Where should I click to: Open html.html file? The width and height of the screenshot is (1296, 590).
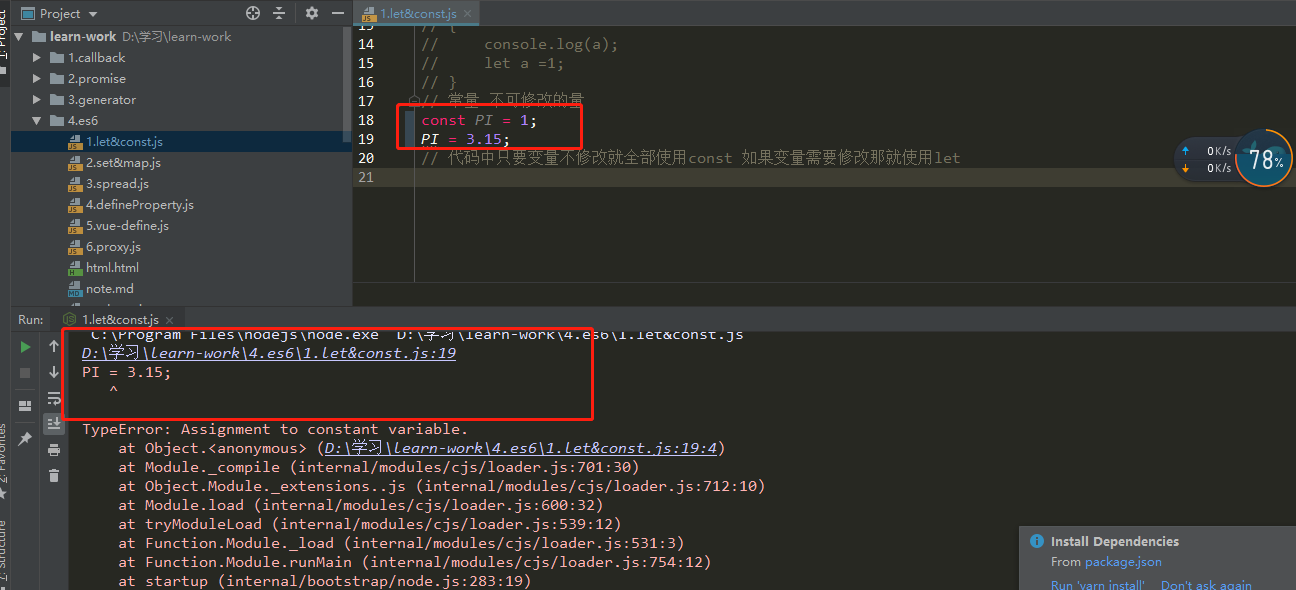(112, 268)
